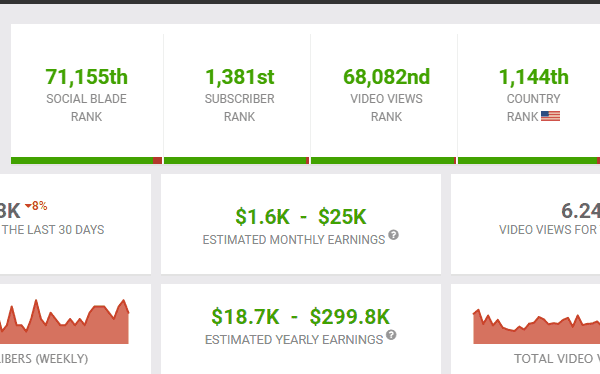Click the Estimated Monthly Earnings label

tap(293, 240)
